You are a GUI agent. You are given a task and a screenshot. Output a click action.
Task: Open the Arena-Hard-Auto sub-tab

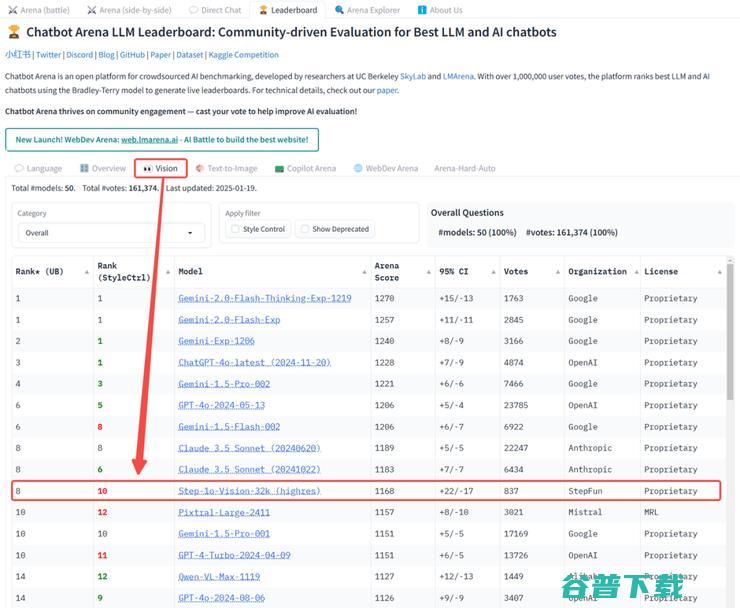point(465,169)
